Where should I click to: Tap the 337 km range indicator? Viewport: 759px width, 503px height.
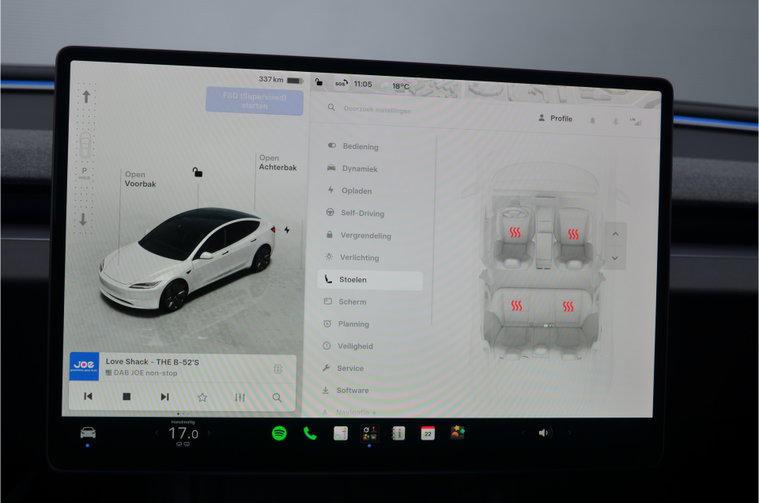click(x=281, y=79)
